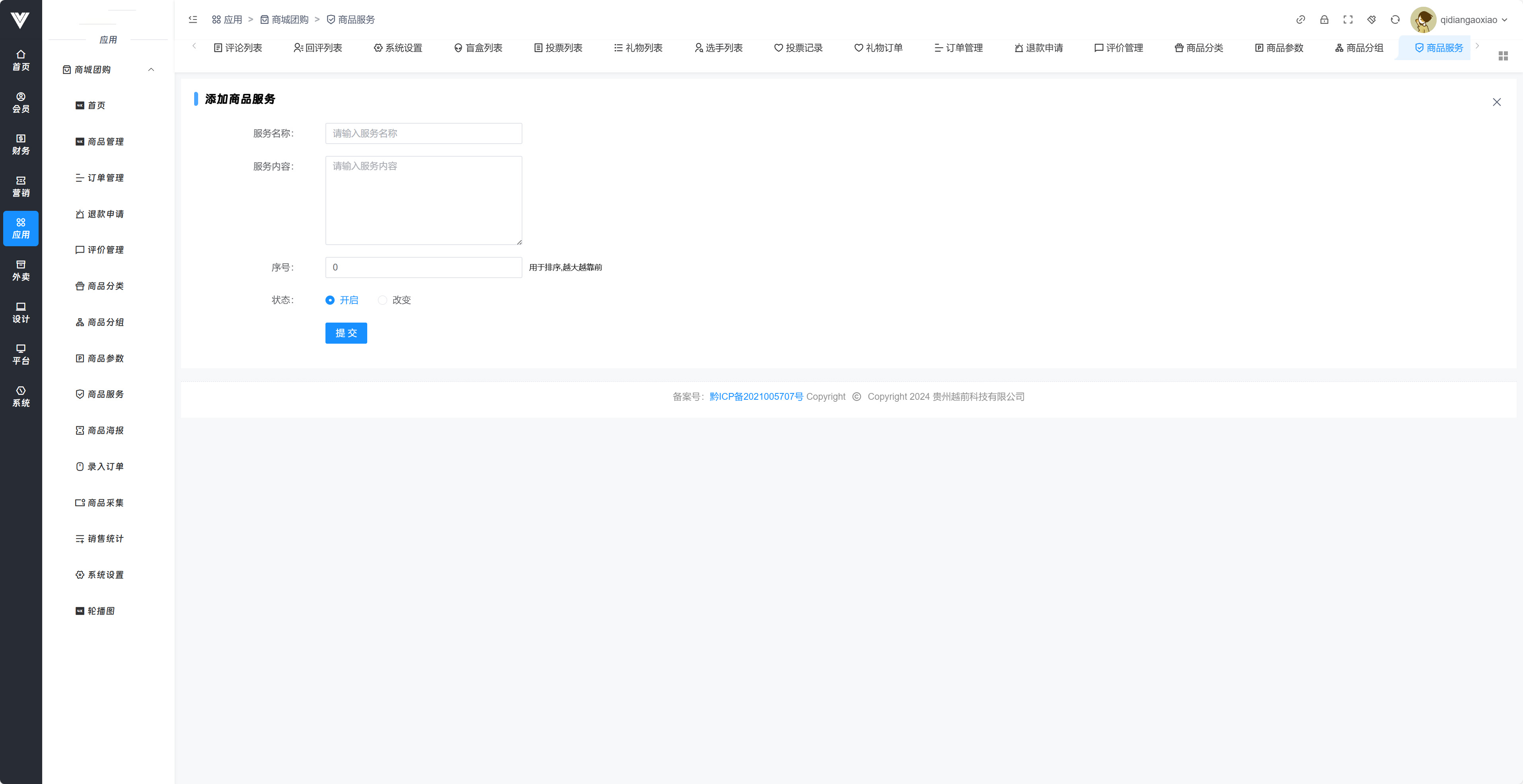Viewport: 1523px width, 784px height.
Task: Switch to the 订单管理 tab
Action: tap(958, 48)
